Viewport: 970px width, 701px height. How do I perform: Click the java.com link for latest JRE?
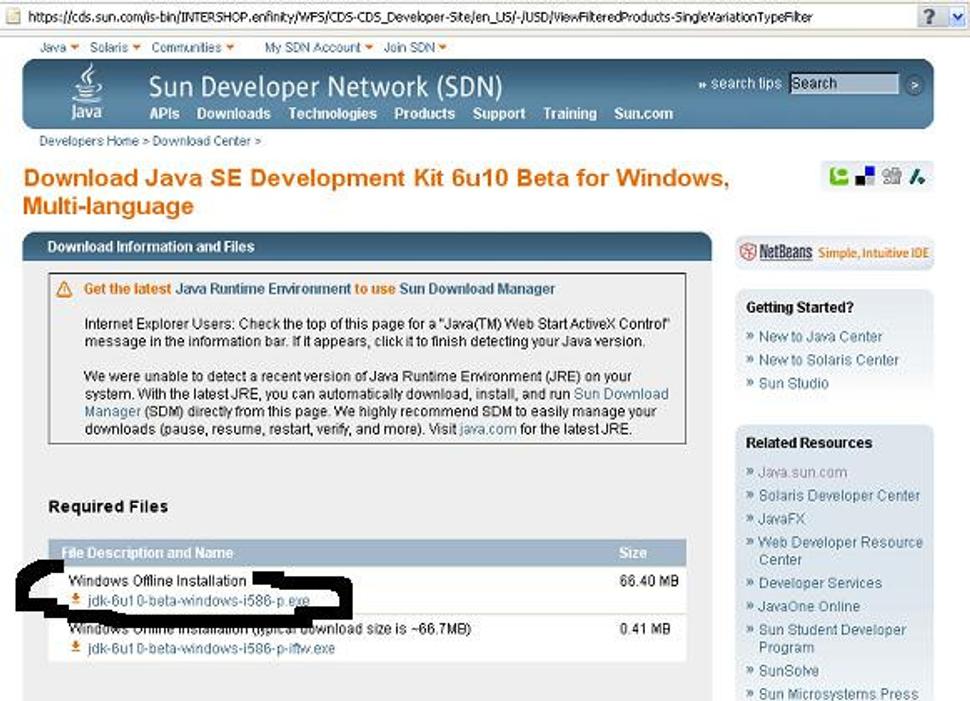pos(487,429)
